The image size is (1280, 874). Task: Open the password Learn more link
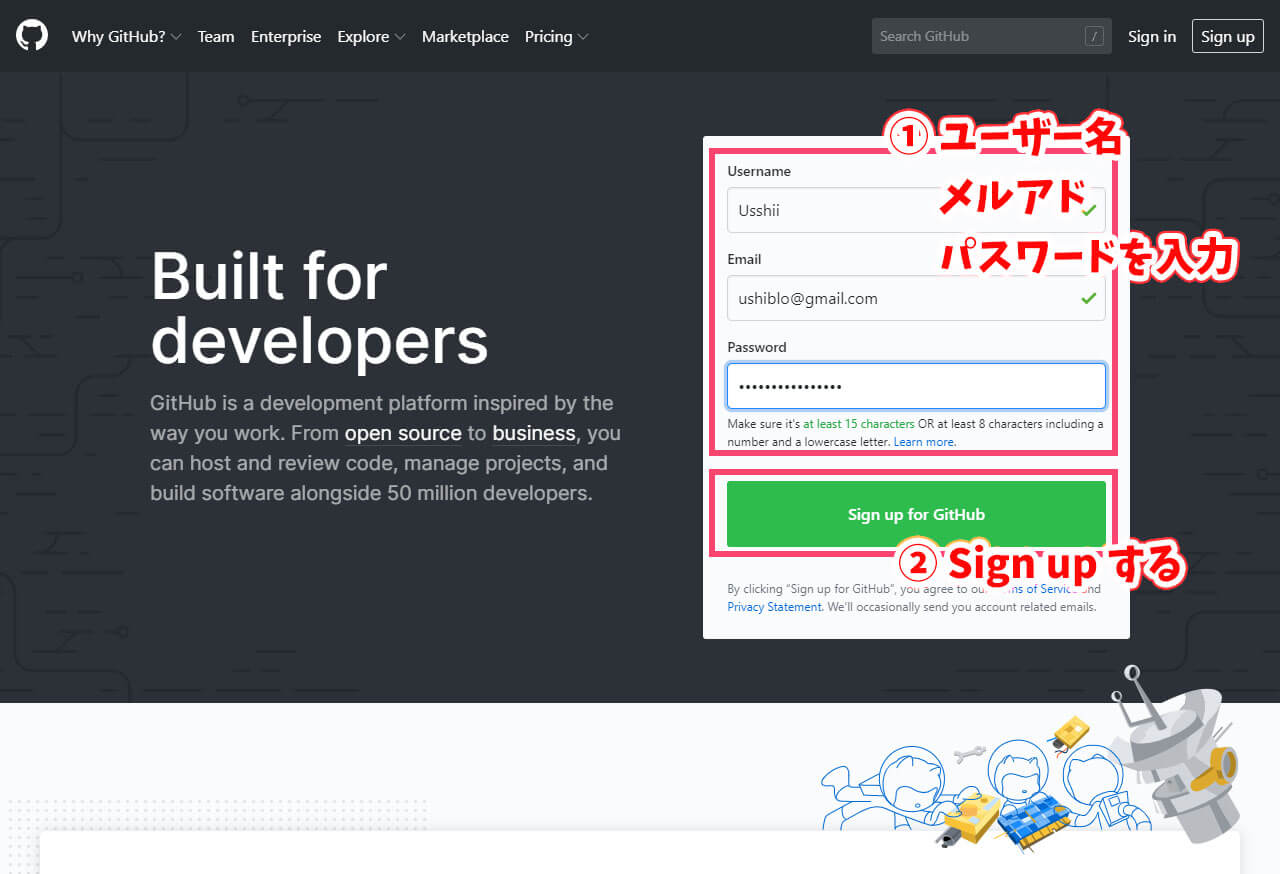tap(924, 442)
